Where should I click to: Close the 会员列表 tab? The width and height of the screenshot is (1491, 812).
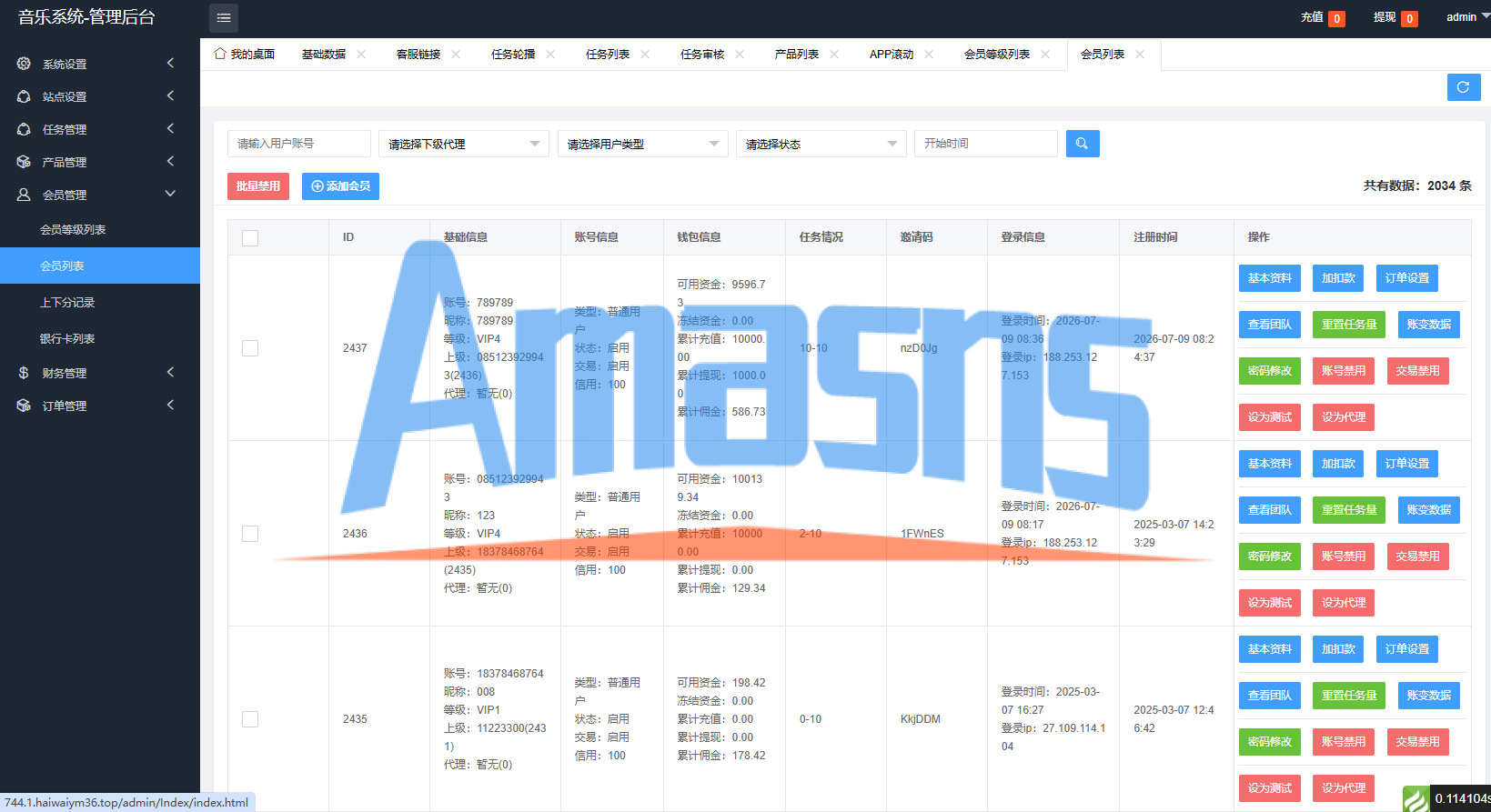(1140, 55)
